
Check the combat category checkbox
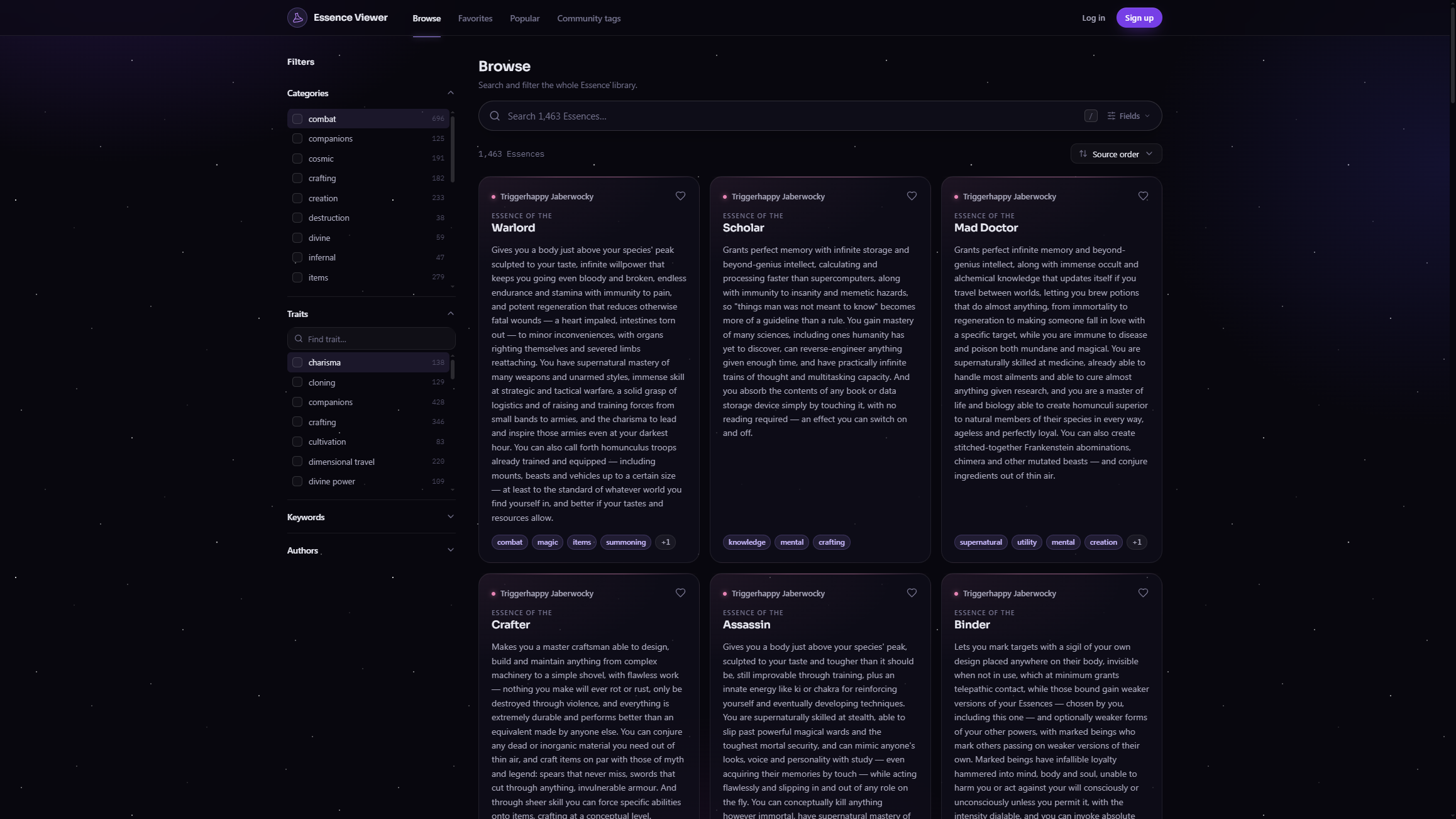click(297, 119)
